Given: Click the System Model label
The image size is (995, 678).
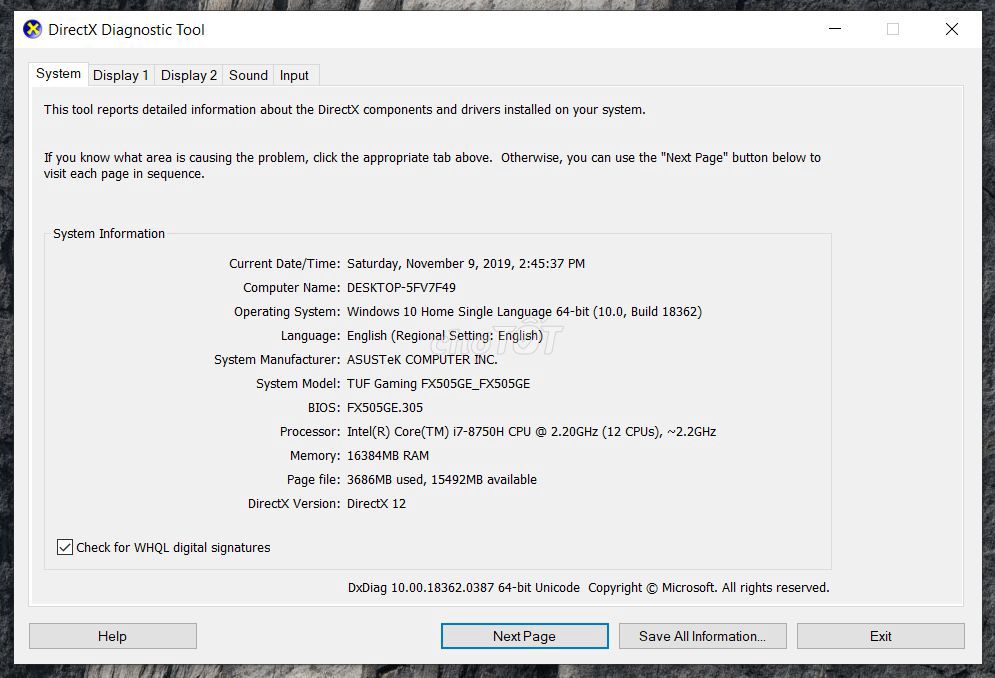Looking at the screenshot, I should pyautogui.click(x=298, y=383).
